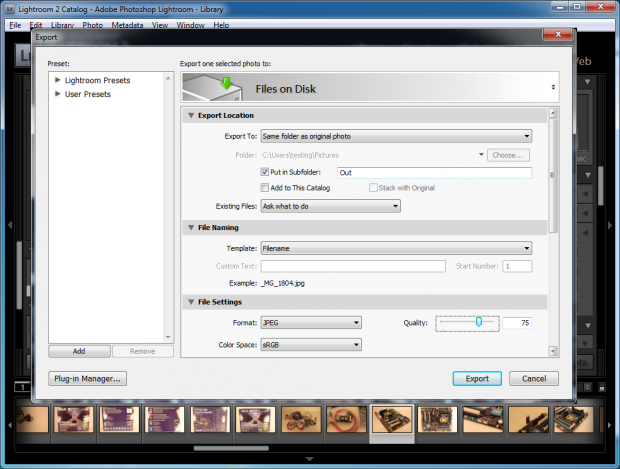620x469 pixels.
Task: Click the Files on Disk drive icon
Action: [x=213, y=87]
